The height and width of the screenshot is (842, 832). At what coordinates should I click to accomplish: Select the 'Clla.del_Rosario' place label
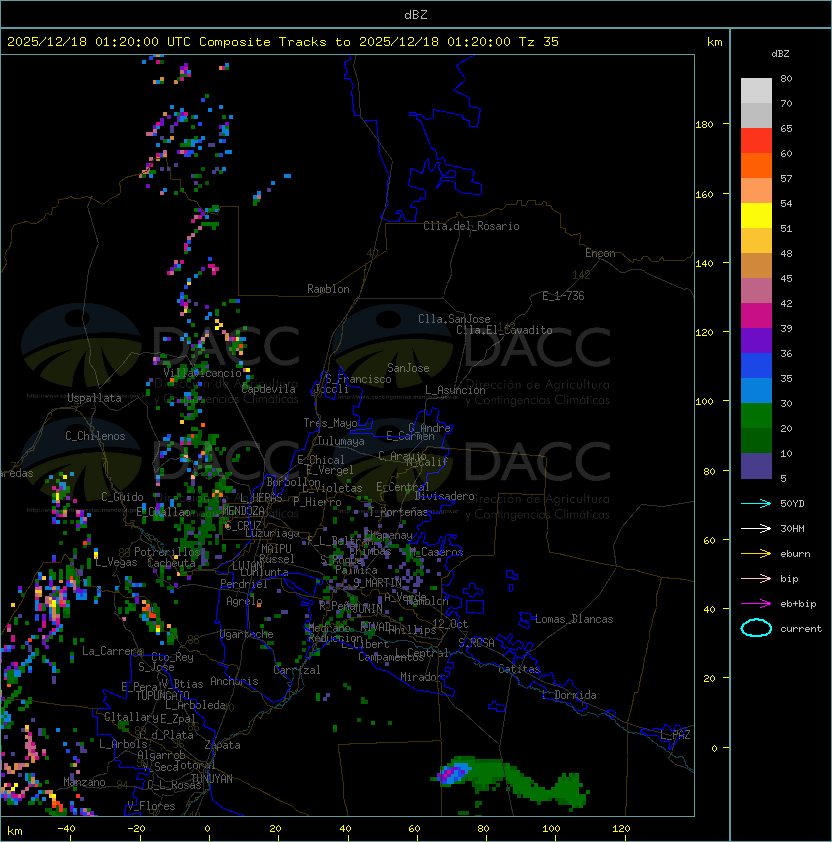(x=471, y=226)
